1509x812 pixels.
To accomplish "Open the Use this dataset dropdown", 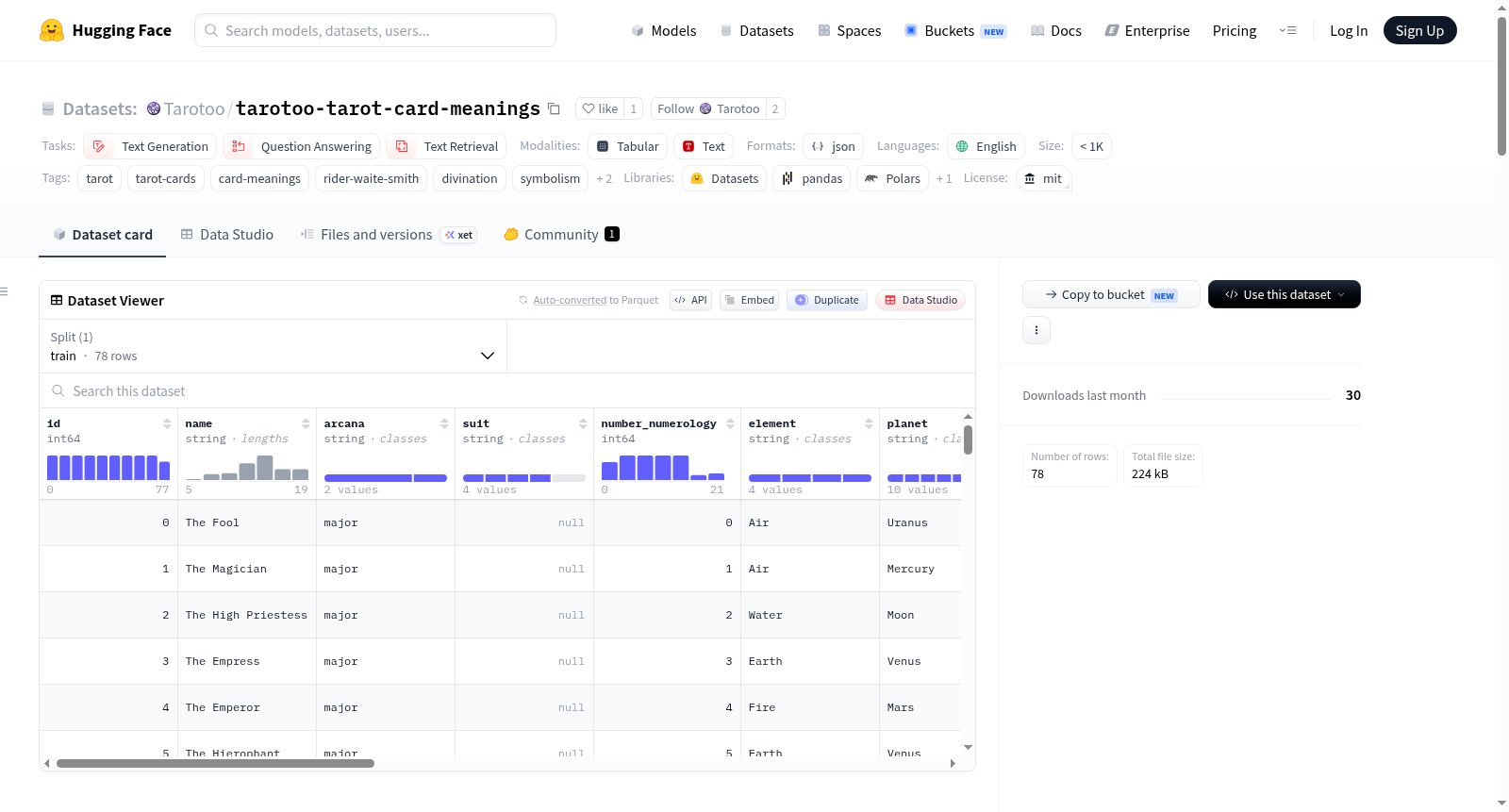I will (x=1285, y=294).
